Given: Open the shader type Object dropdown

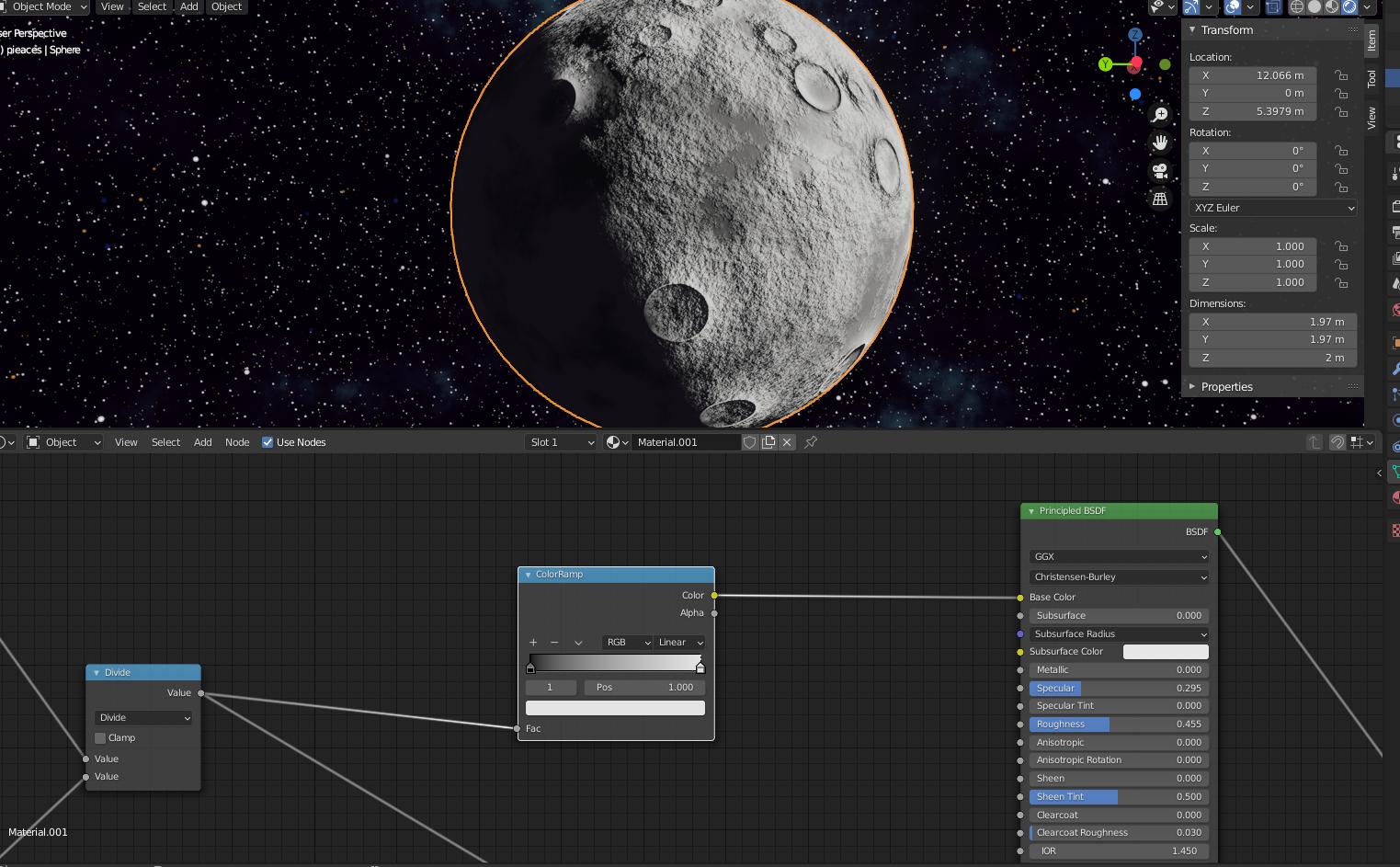Looking at the screenshot, I should tap(63, 442).
